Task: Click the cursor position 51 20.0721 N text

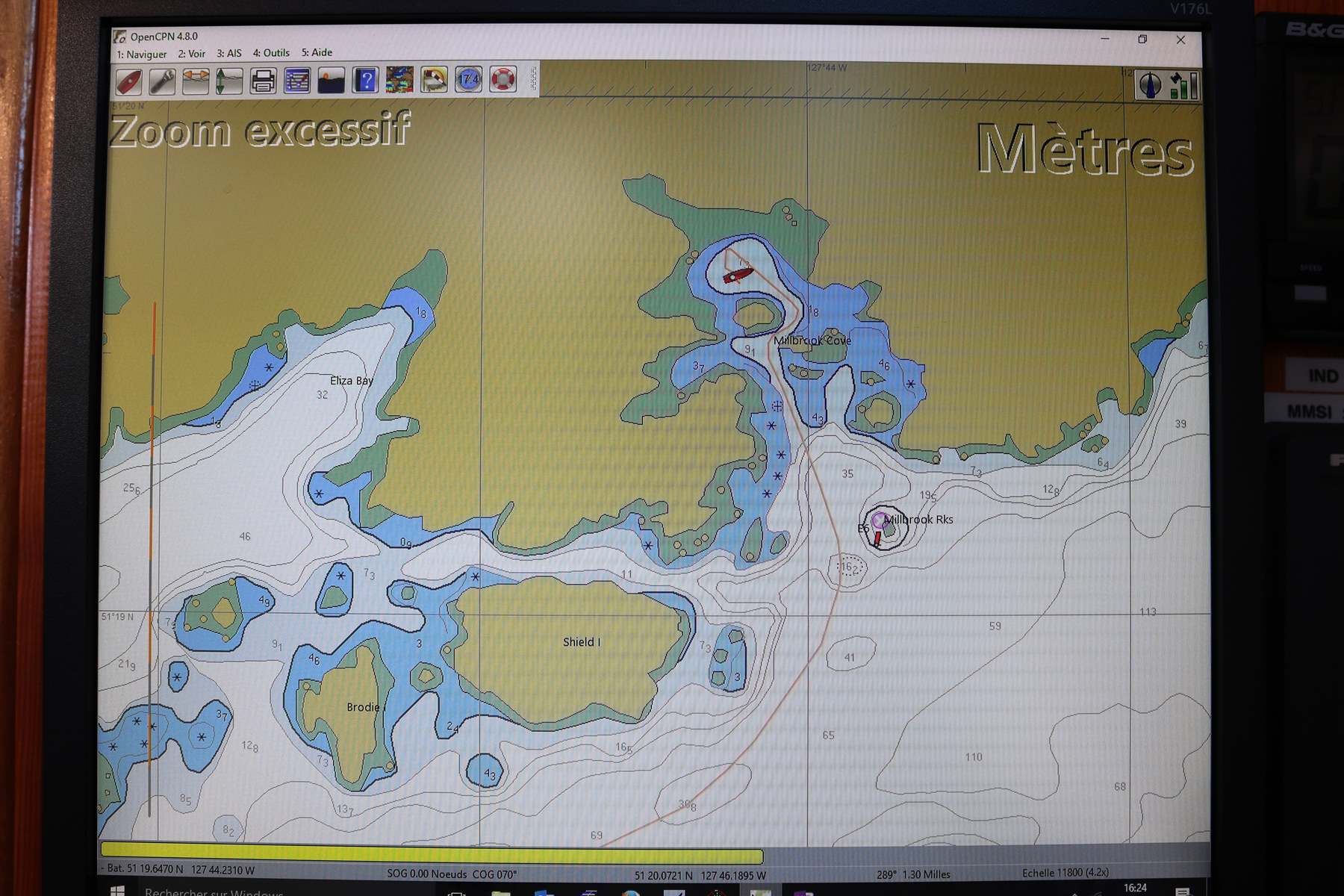Action: [x=700, y=875]
